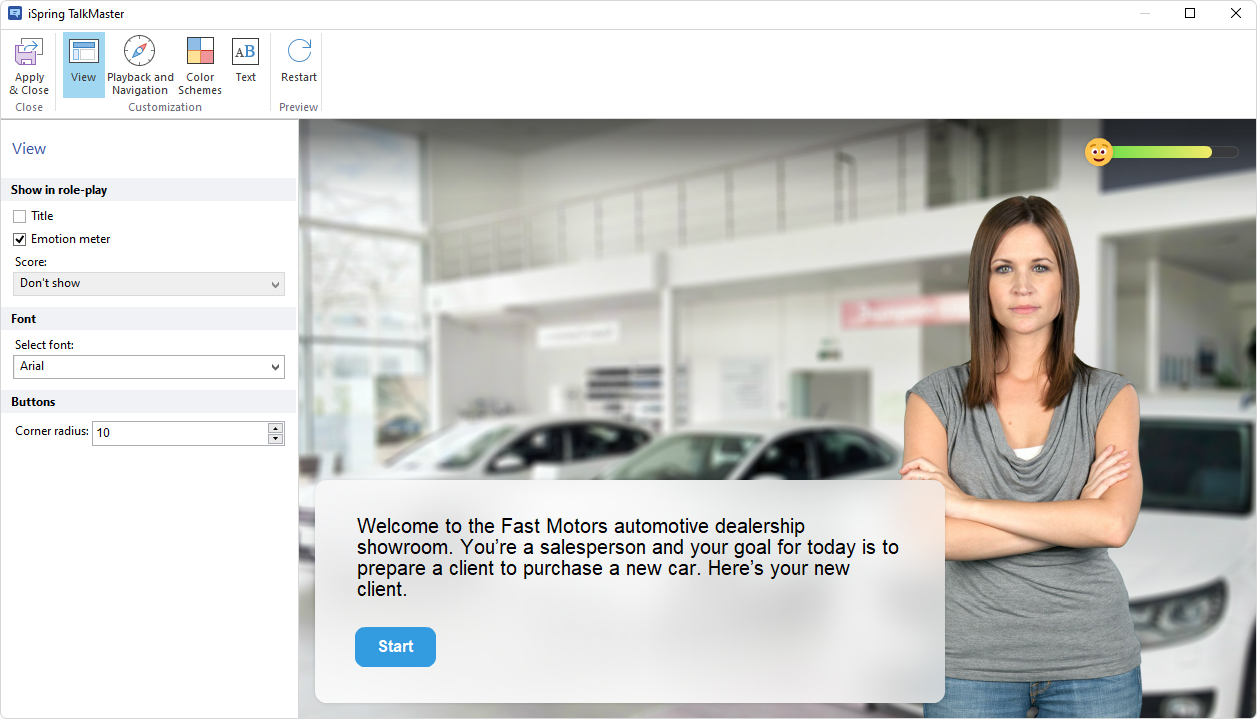Click the emoji face on emotion meter
The height and width of the screenshot is (719, 1257).
pyautogui.click(x=1099, y=152)
